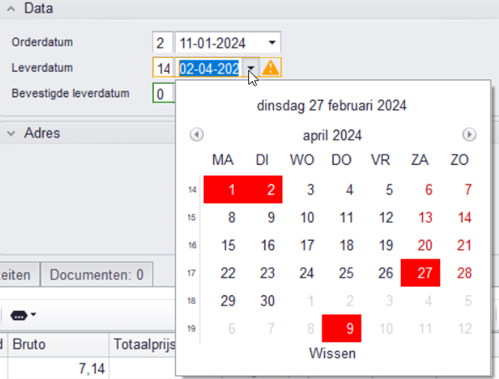Screen dimensions: 499x379
Task: Click the Bevestigde leverdatum week field
Action: click(163, 94)
